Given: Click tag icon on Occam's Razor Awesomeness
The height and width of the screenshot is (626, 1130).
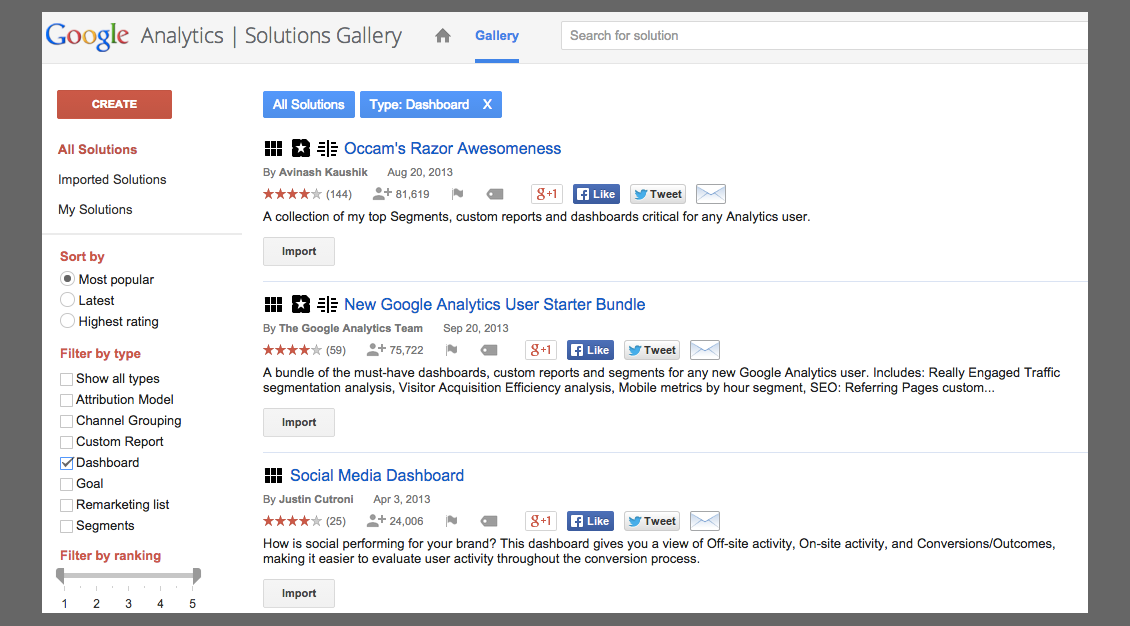Looking at the screenshot, I should pos(494,194).
